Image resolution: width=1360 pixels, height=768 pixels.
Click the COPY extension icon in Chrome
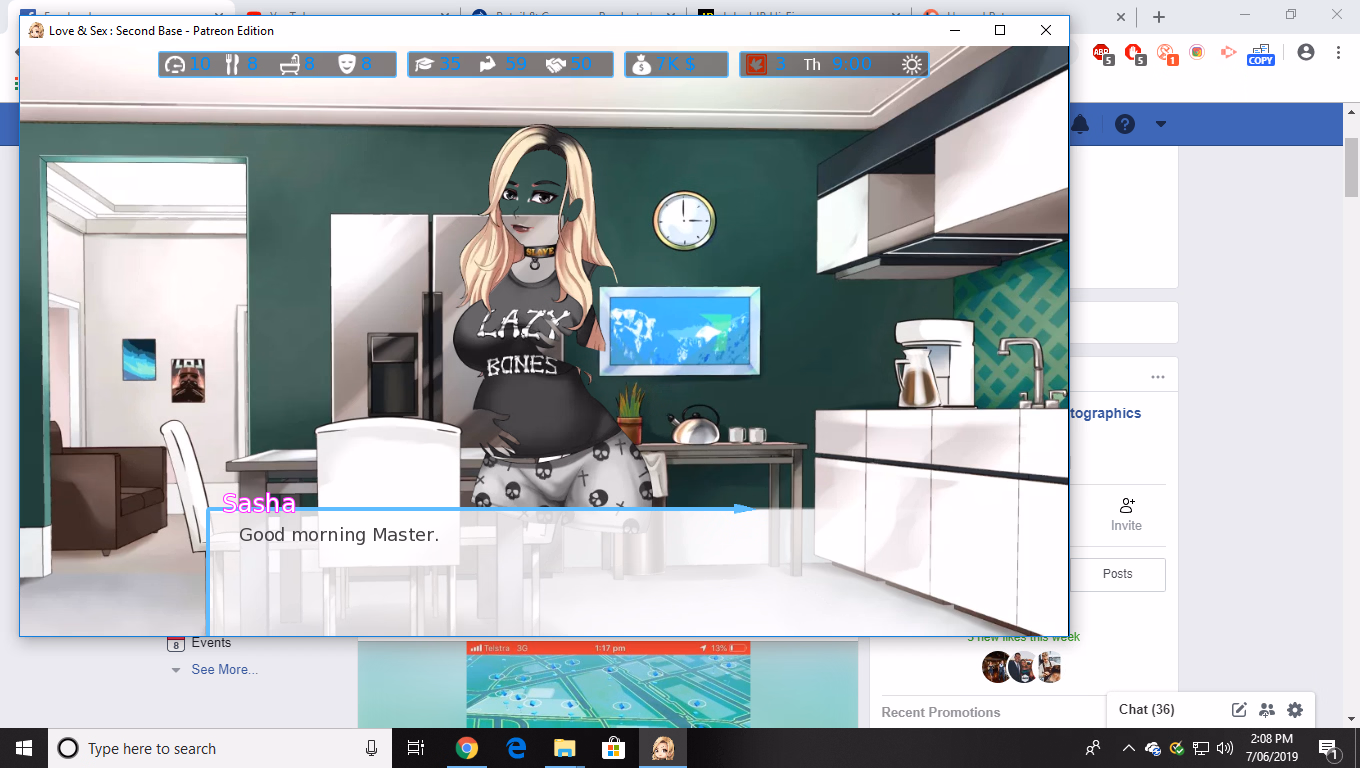(x=1260, y=53)
